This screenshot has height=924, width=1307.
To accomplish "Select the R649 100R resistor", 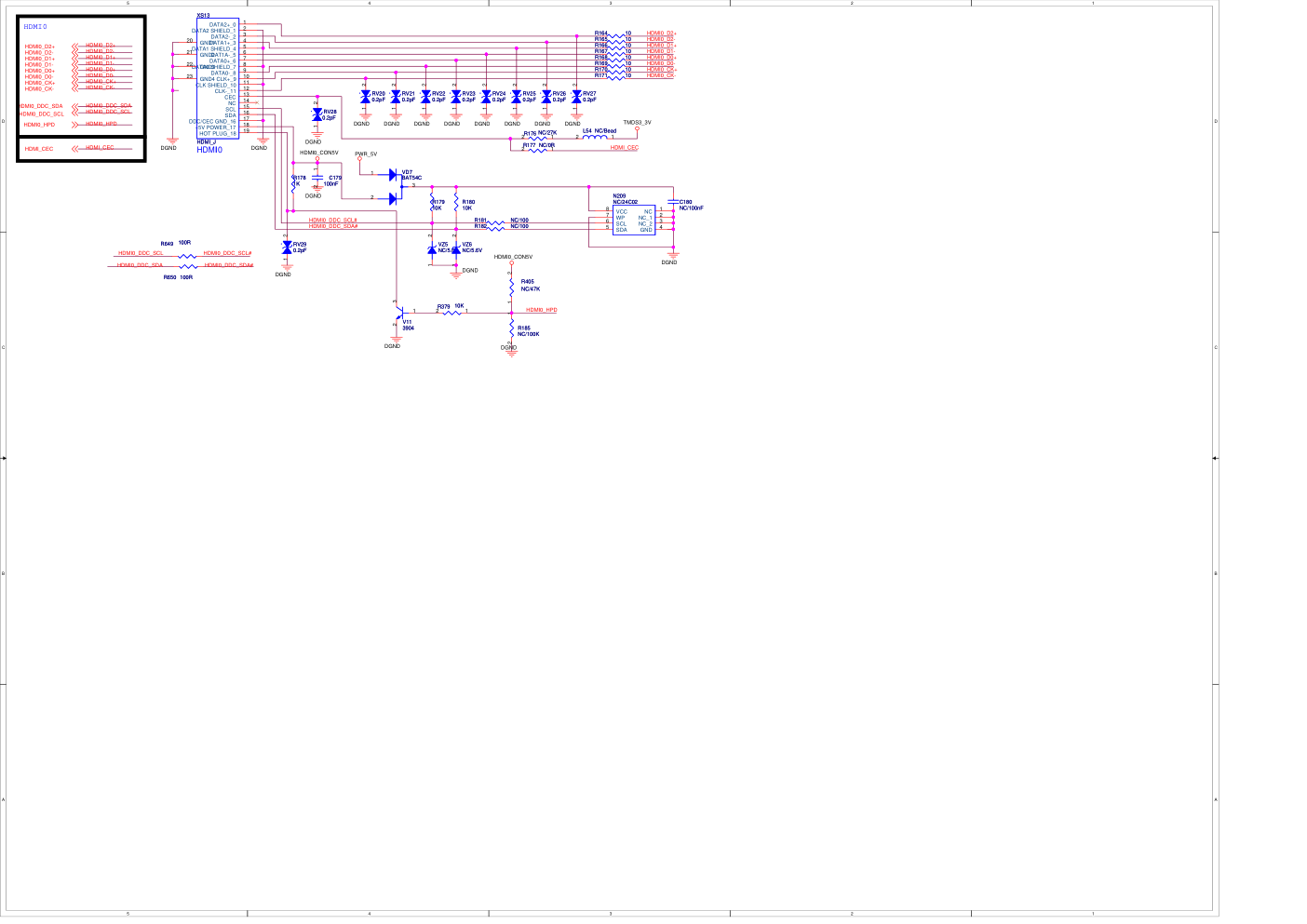I will (x=187, y=253).
